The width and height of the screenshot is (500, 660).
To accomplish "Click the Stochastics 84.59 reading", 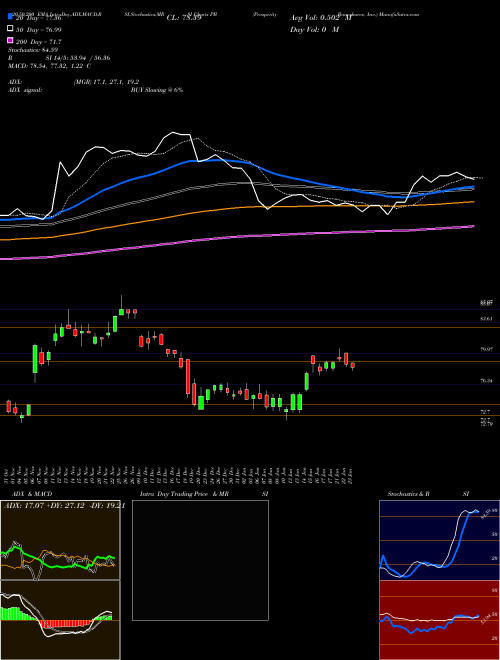I will (x=33, y=50).
